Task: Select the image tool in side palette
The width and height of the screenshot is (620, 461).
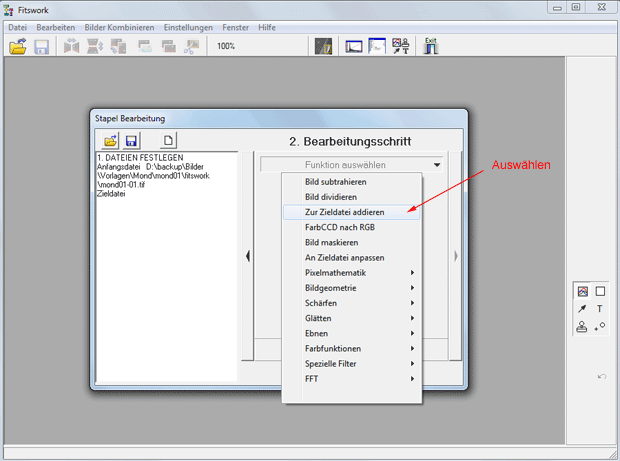Action: [x=582, y=291]
